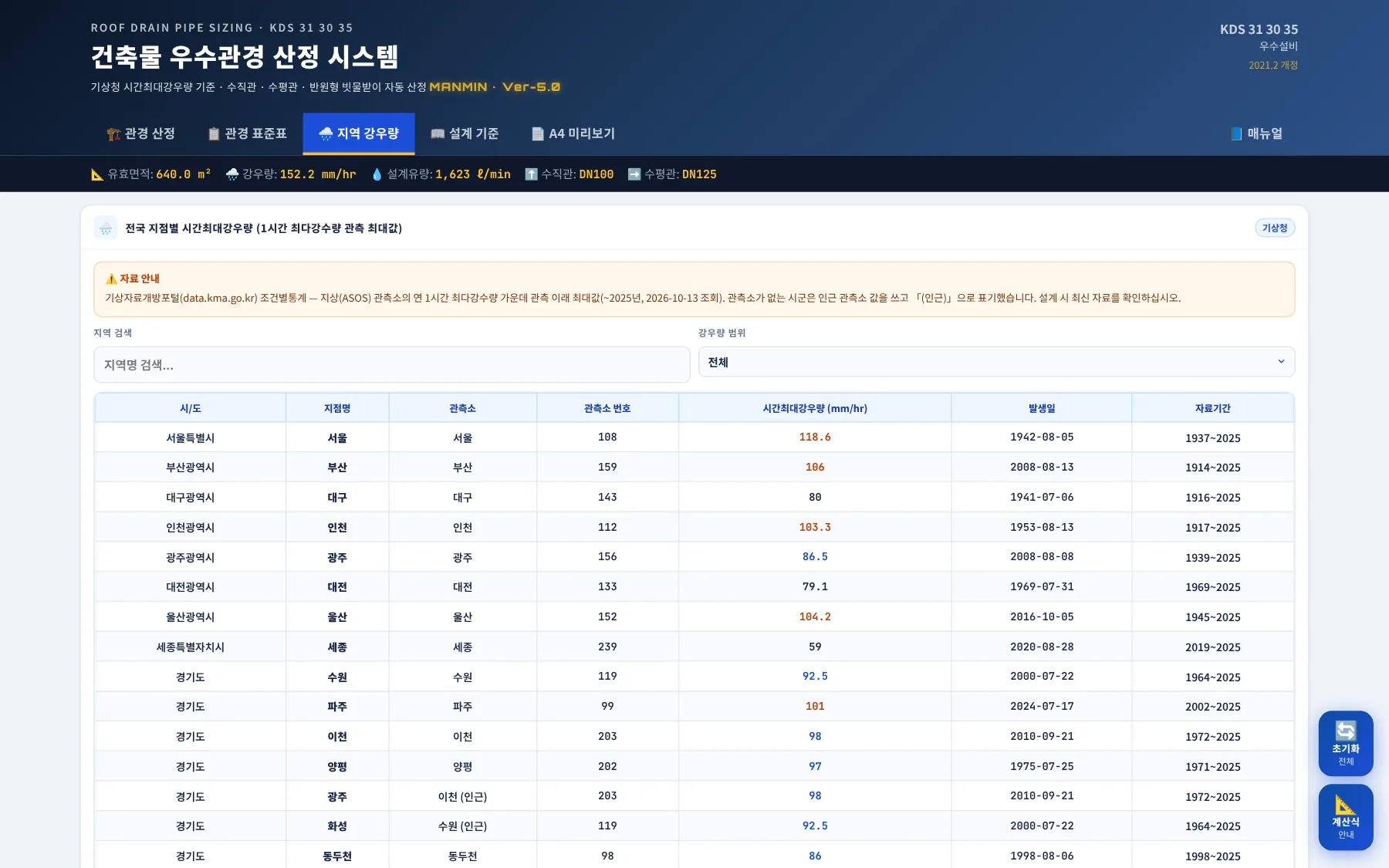The width and height of the screenshot is (1389, 868).
Task: Click the warning icon beside 자료 안내
Action: [x=111, y=279]
